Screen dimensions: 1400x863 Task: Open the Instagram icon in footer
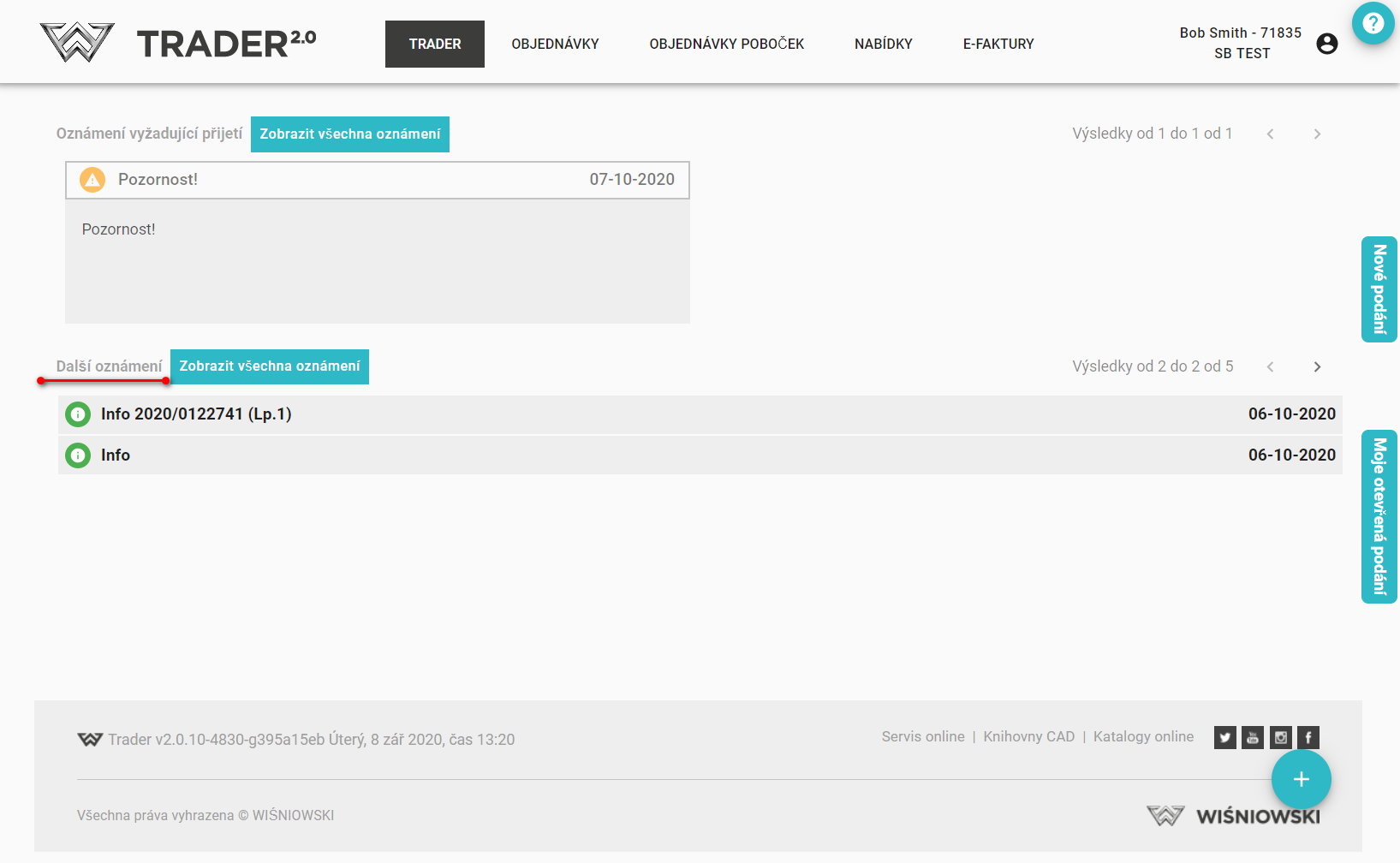[x=1280, y=737]
